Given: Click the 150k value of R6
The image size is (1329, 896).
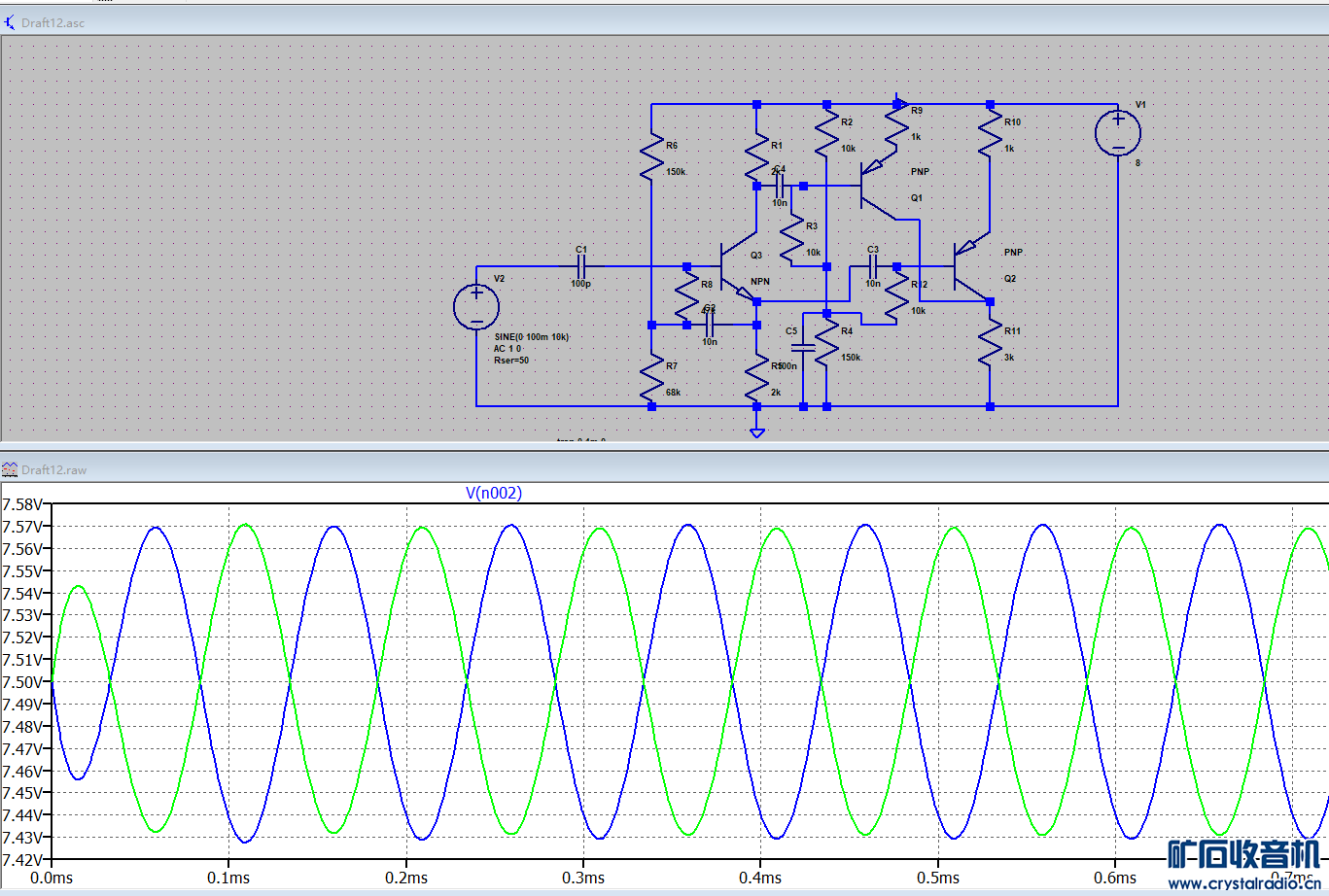Looking at the screenshot, I should [676, 171].
